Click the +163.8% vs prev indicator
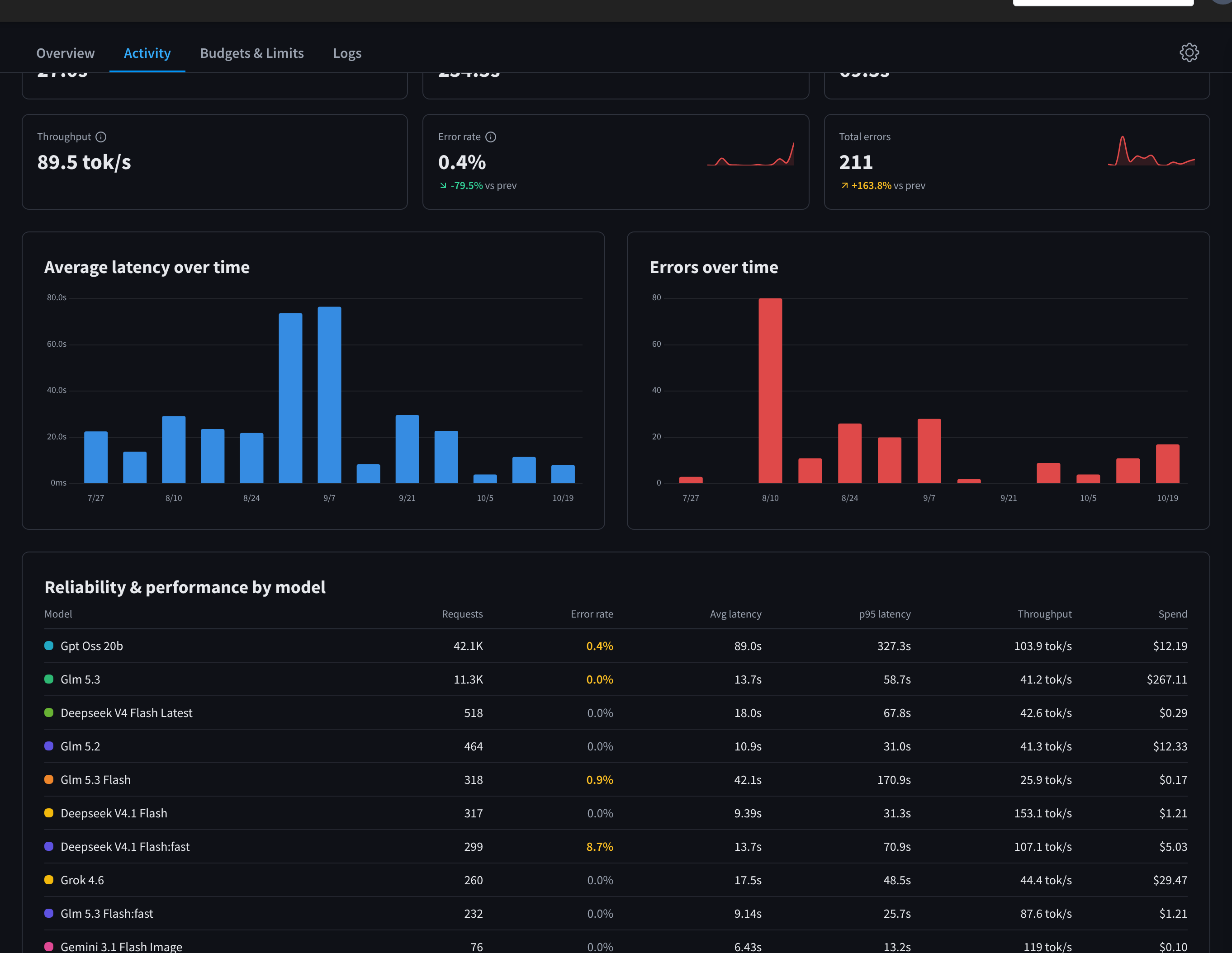Viewport: 1232px width, 953px height. click(883, 185)
